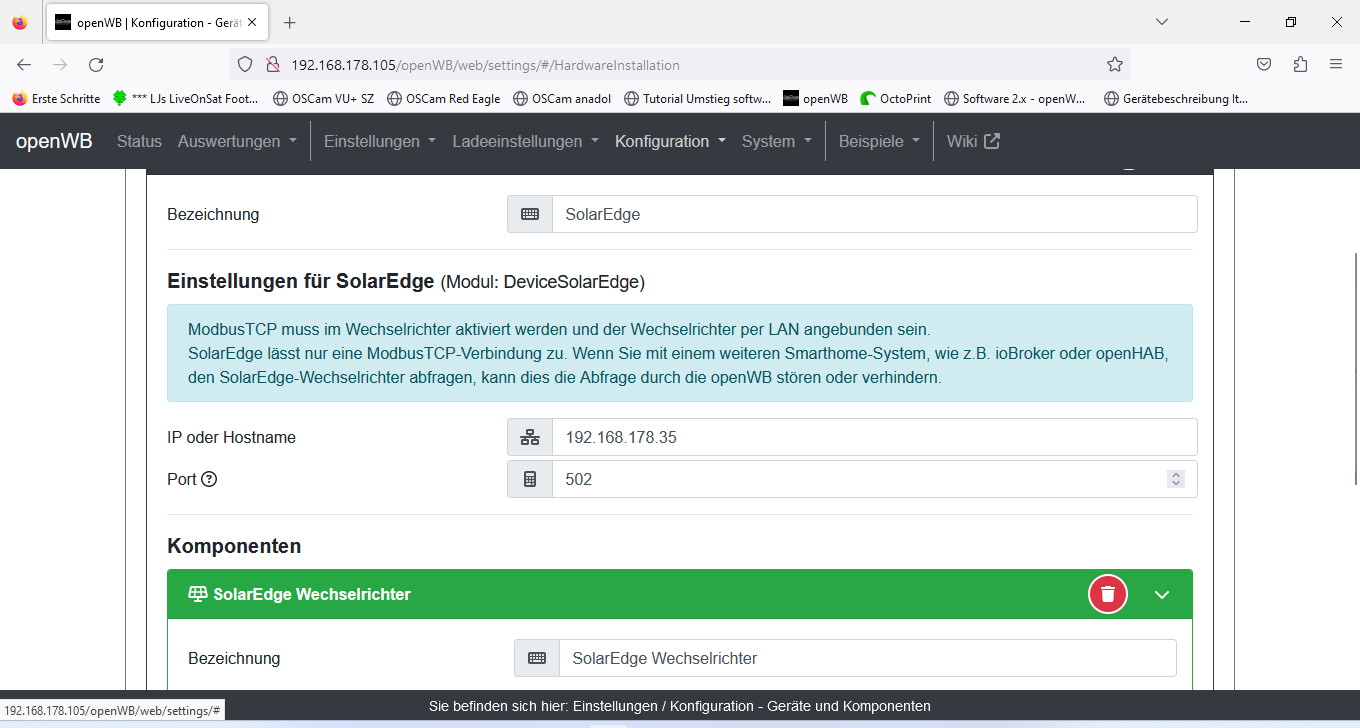
Task: Open the Gerätebeschreibung bookmark
Action: tap(1176, 99)
